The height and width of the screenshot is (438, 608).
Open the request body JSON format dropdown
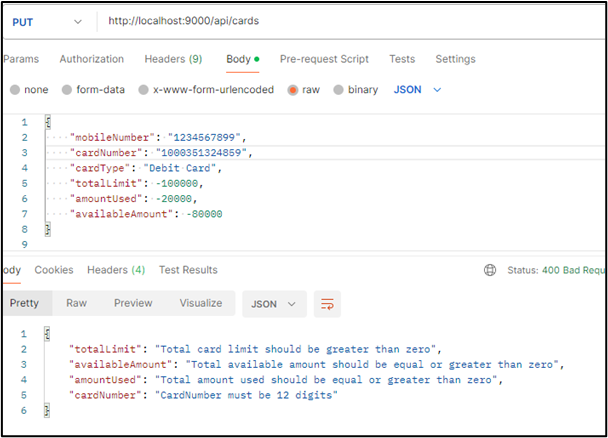pyautogui.click(x=418, y=90)
